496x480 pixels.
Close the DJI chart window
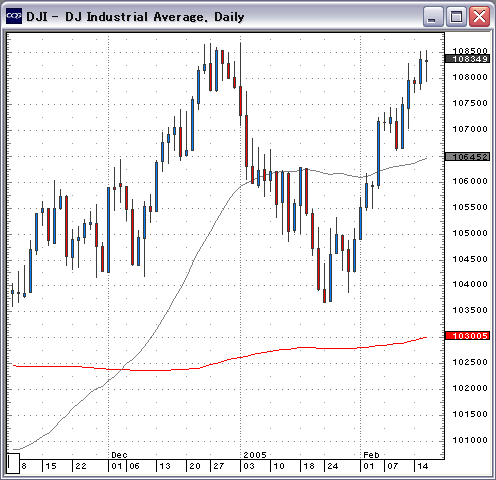coord(479,16)
